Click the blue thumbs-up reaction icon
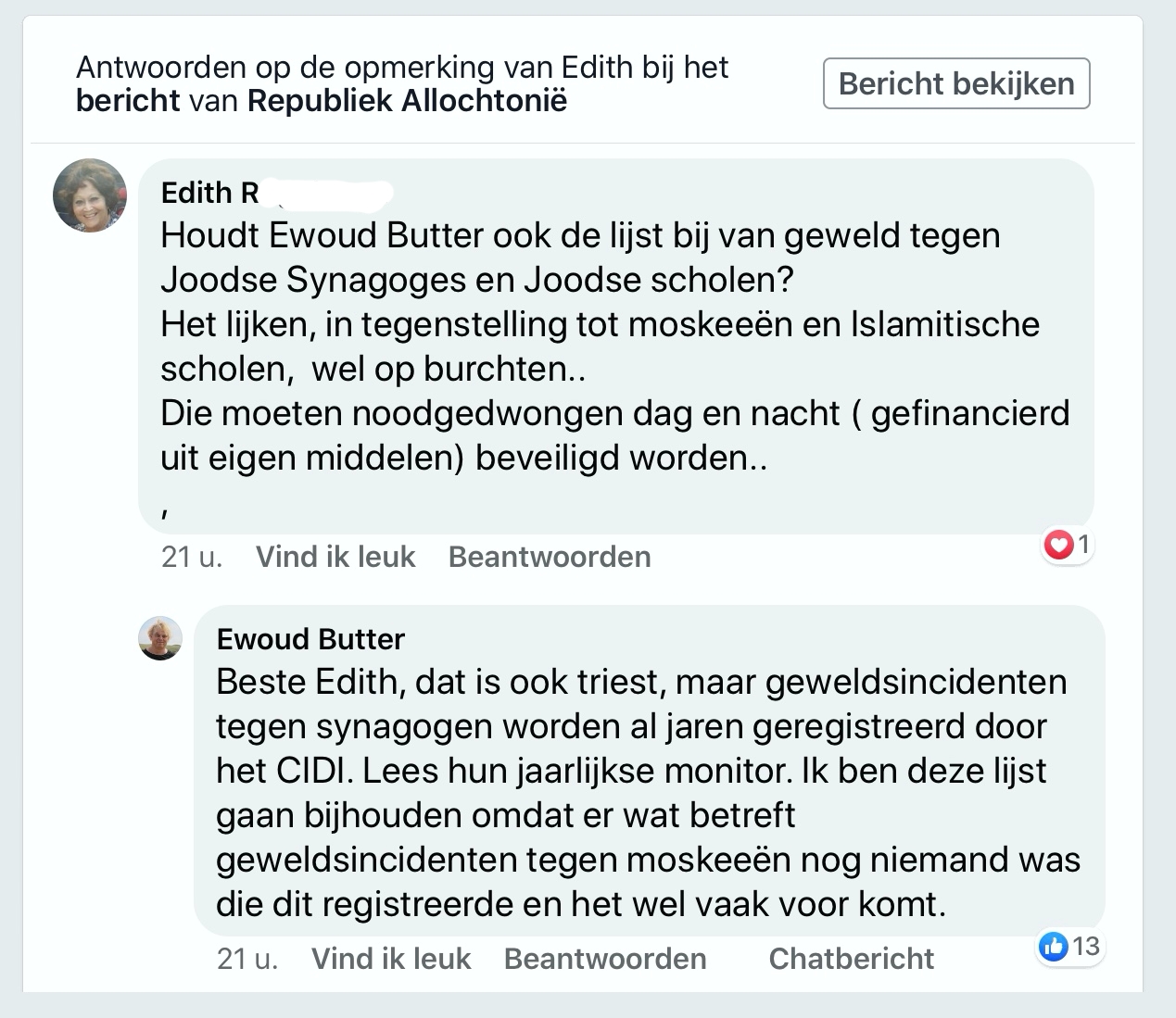This screenshot has height=1018, width=1176. [1054, 947]
